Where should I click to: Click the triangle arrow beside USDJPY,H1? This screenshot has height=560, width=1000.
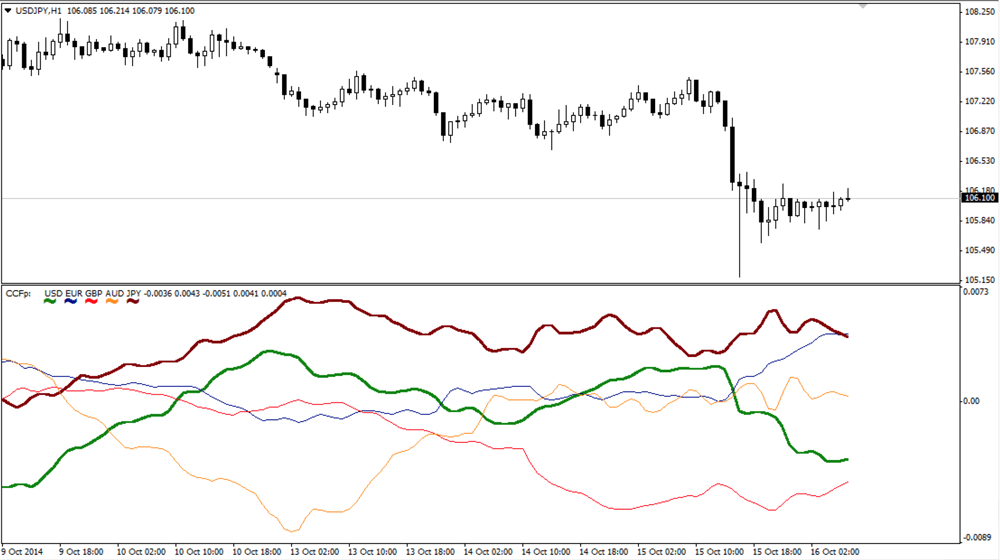9,11
